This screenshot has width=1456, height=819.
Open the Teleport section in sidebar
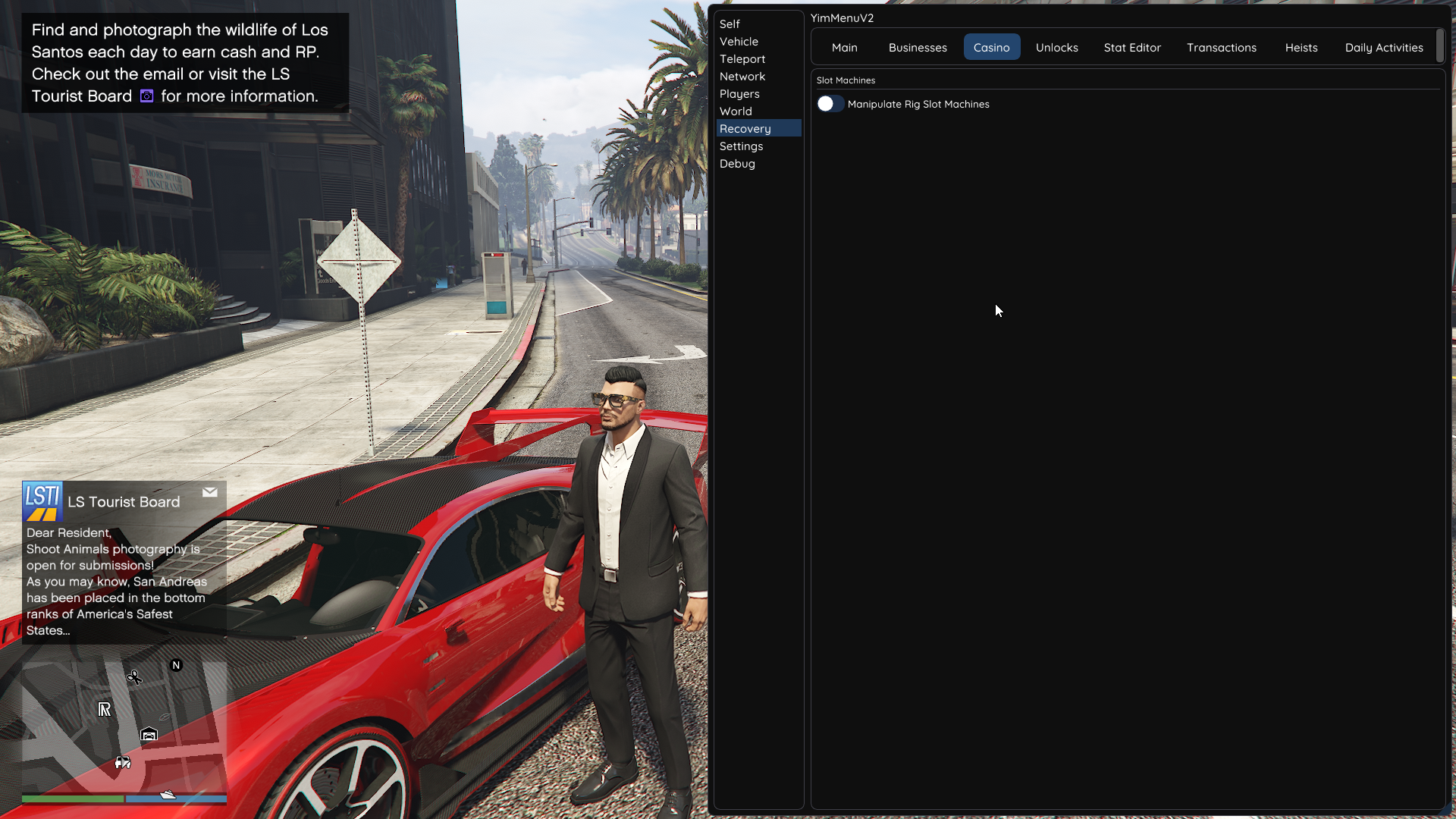point(742,59)
